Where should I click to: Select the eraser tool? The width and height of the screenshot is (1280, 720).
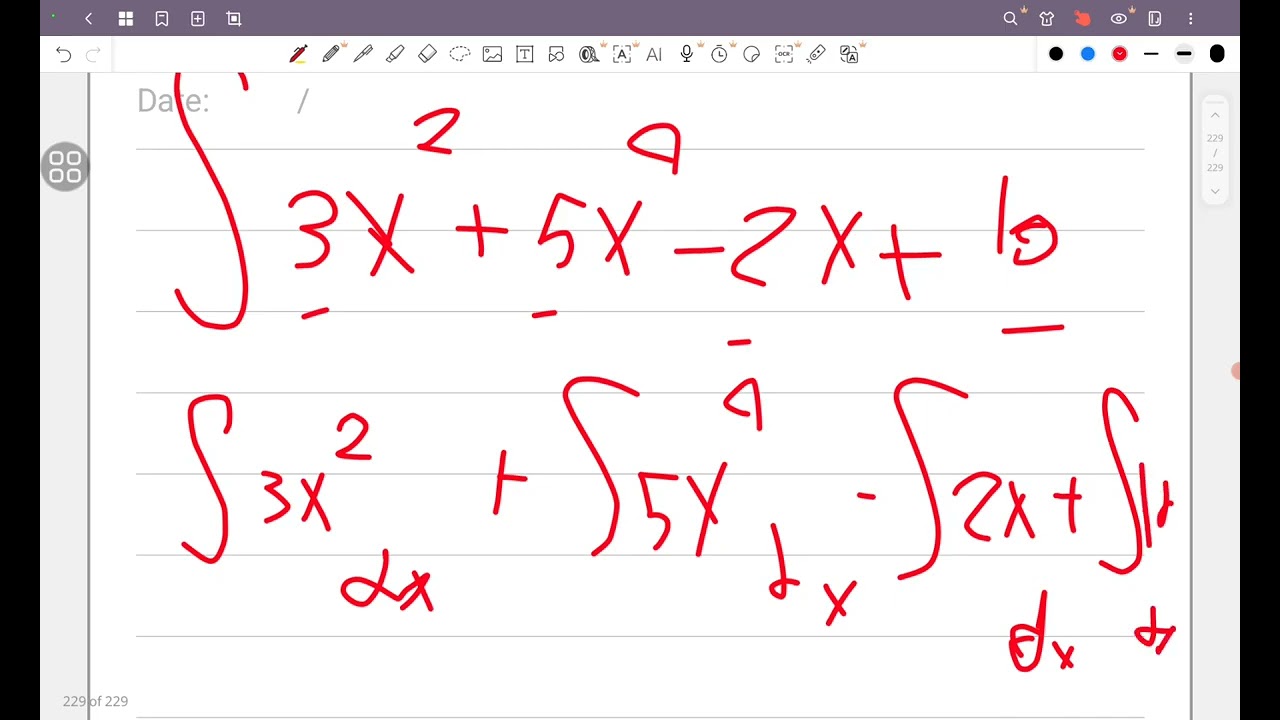pos(427,54)
